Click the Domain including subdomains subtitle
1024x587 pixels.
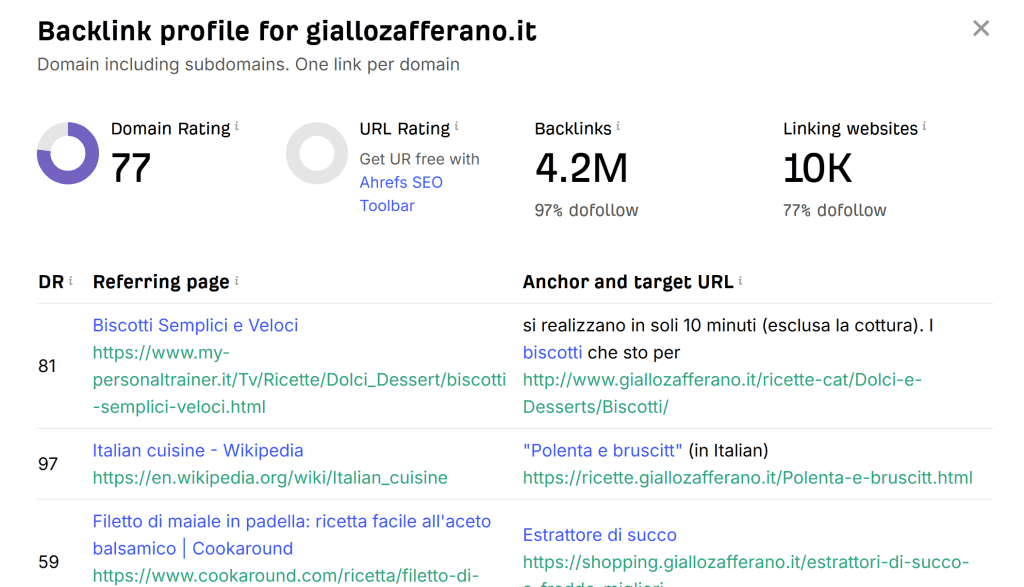pos(248,65)
